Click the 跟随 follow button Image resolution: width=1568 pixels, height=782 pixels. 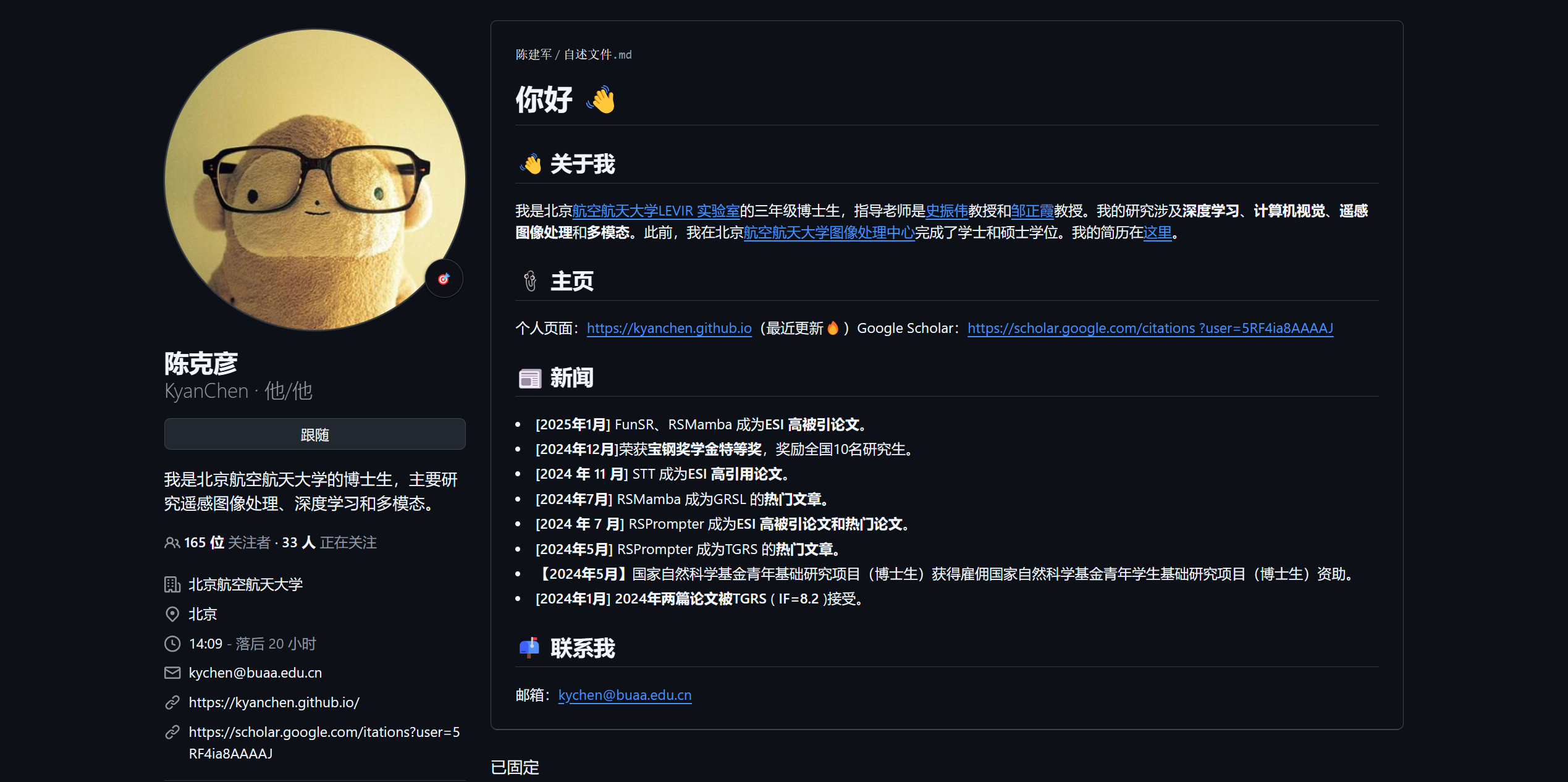tap(314, 434)
